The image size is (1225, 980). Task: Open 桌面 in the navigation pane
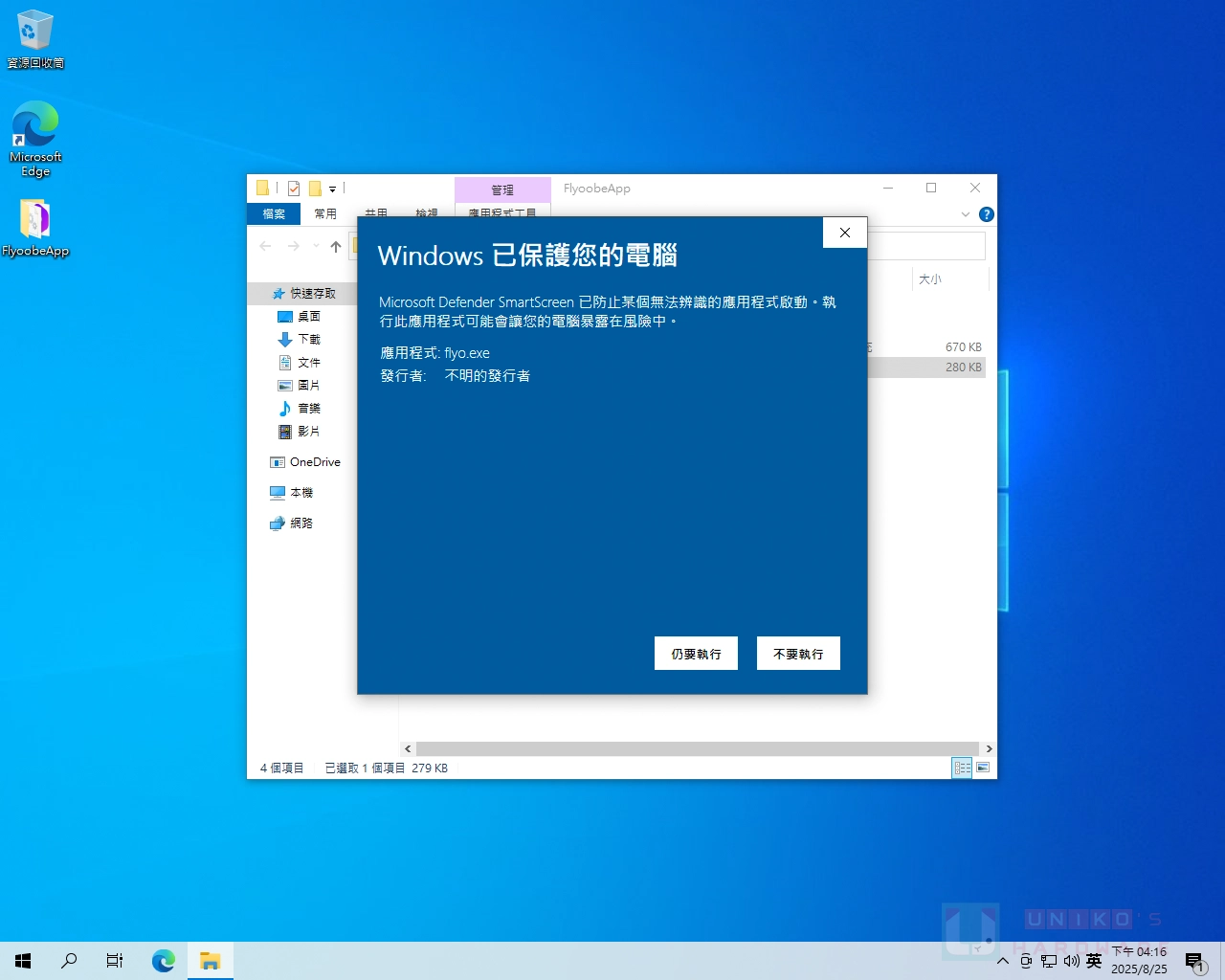(309, 316)
